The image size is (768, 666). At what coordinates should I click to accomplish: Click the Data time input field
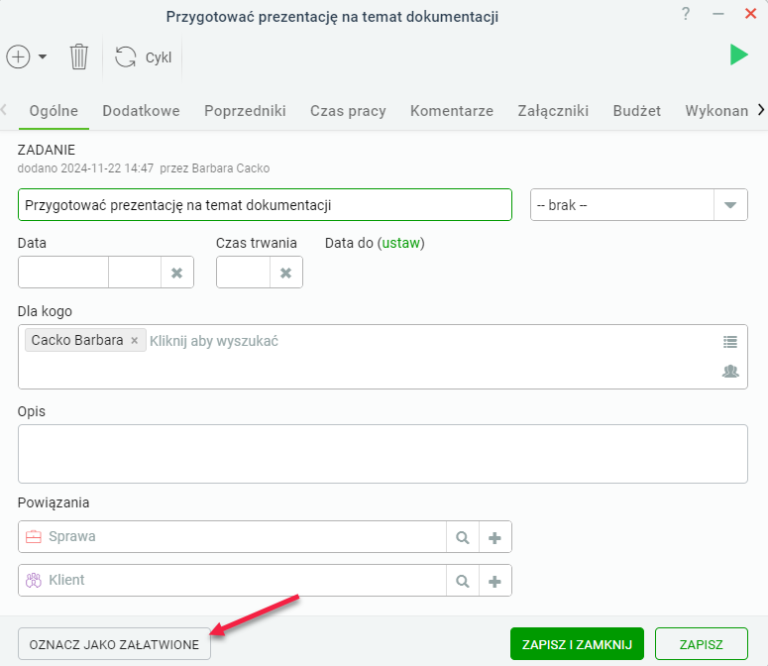pos(135,272)
